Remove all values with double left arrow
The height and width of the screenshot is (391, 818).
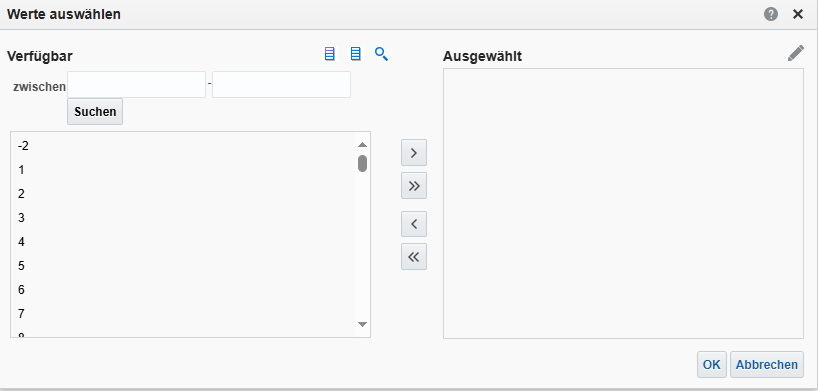pyautogui.click(x=414, y=256)
